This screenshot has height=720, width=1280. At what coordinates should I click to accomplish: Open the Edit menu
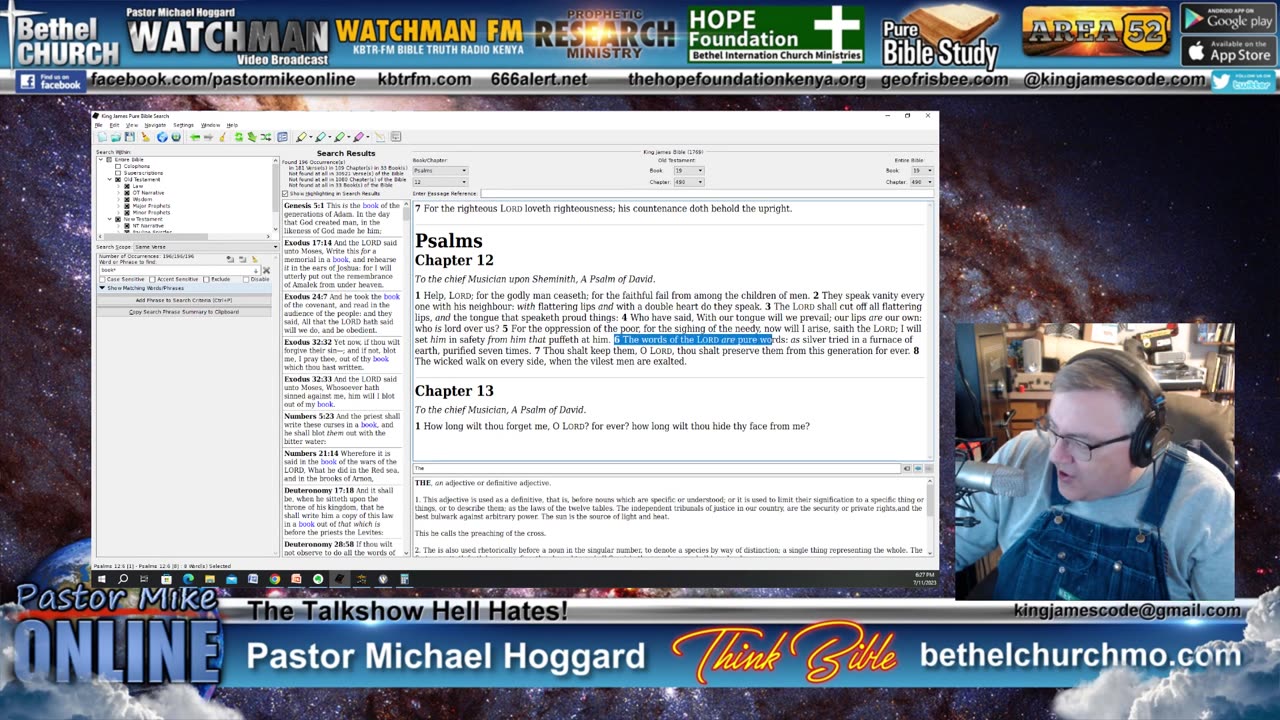coord(114,125)
